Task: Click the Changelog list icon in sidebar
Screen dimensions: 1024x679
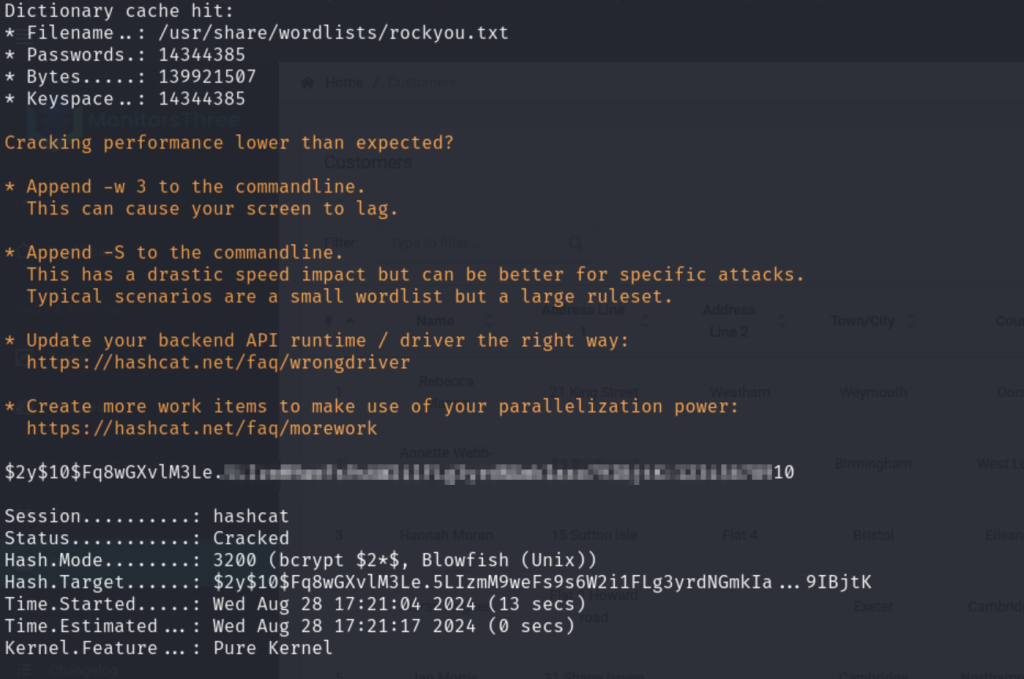Action: 25,670
